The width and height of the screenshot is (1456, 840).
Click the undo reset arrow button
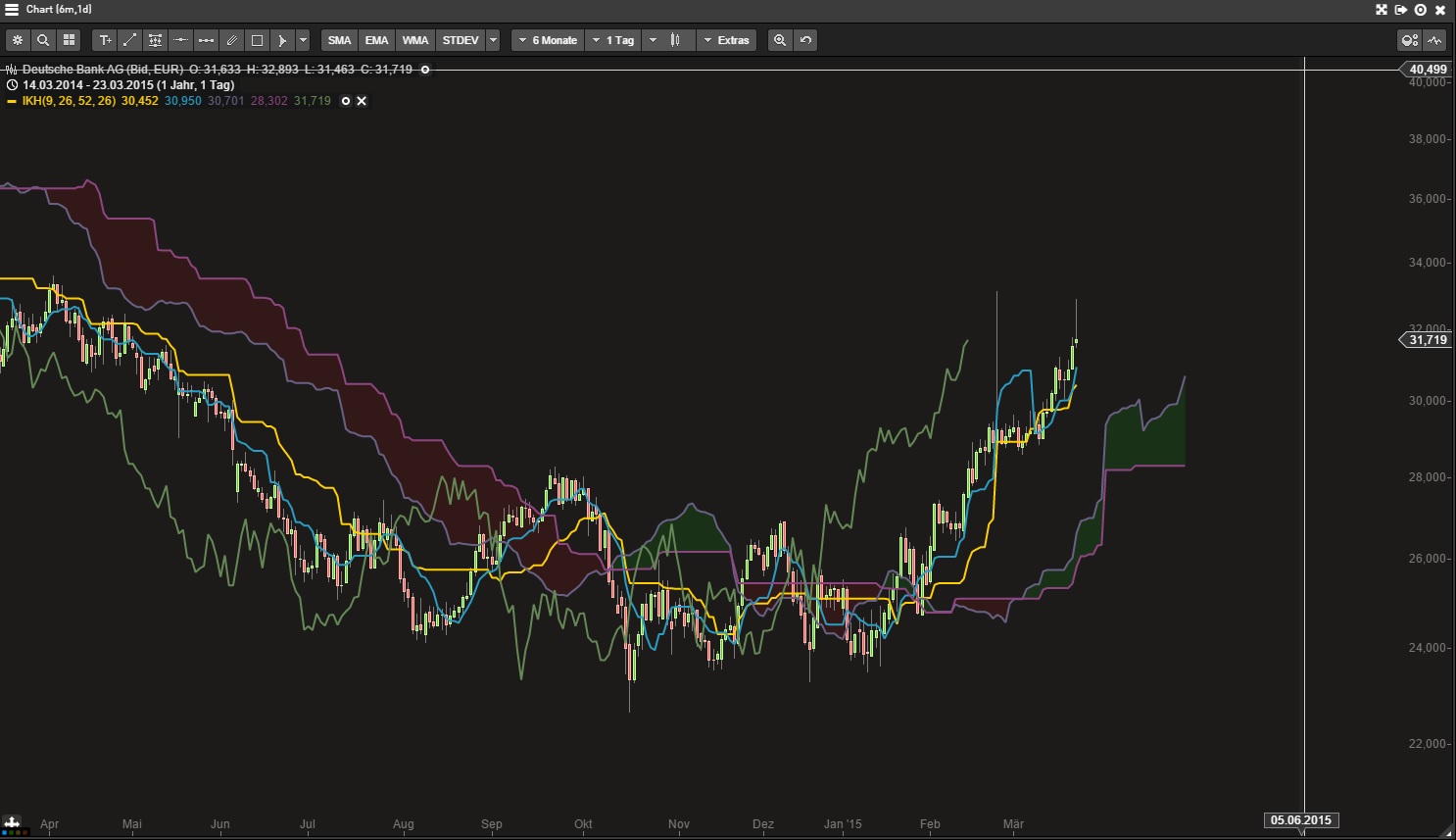click(x=805, y=40)
